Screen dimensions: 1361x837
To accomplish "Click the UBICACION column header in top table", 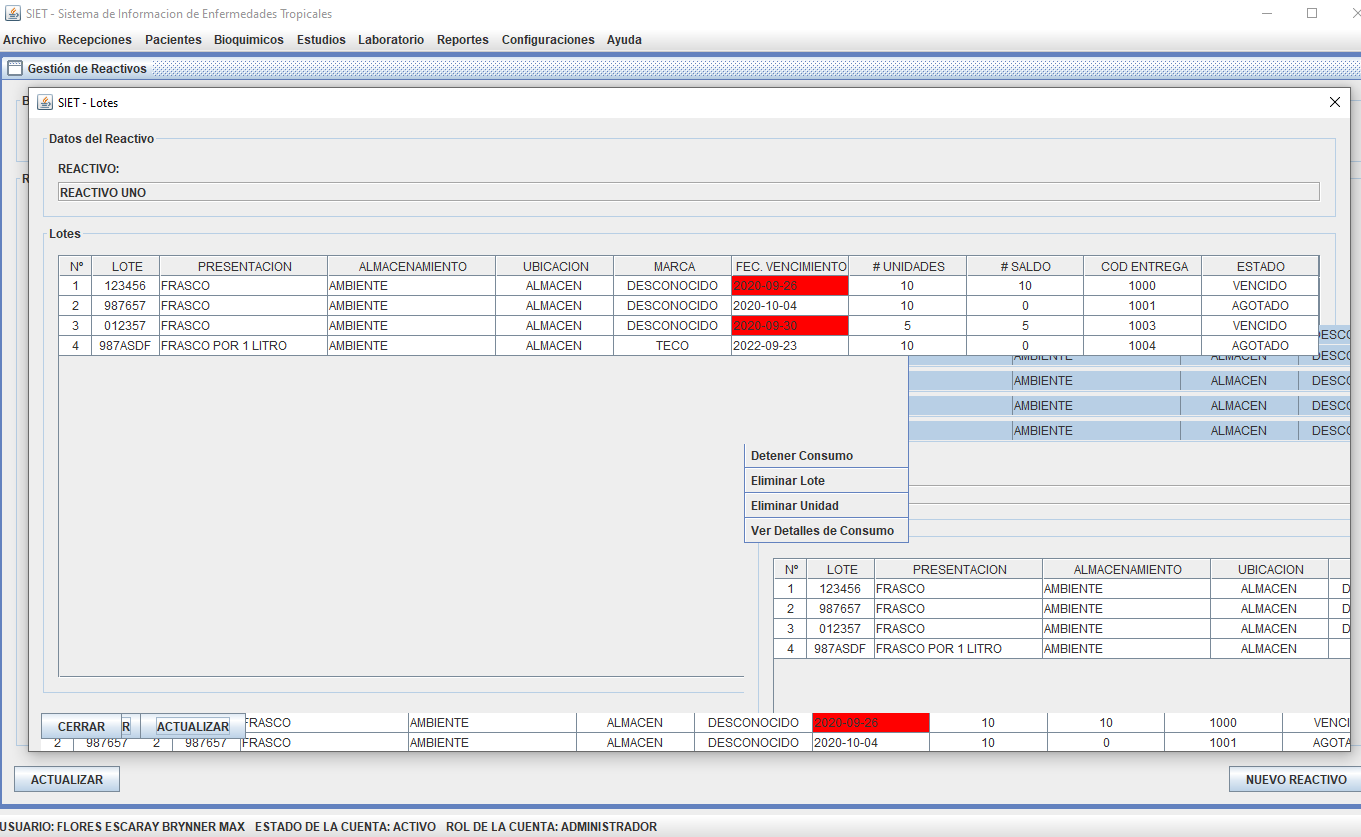I will 555,266.
